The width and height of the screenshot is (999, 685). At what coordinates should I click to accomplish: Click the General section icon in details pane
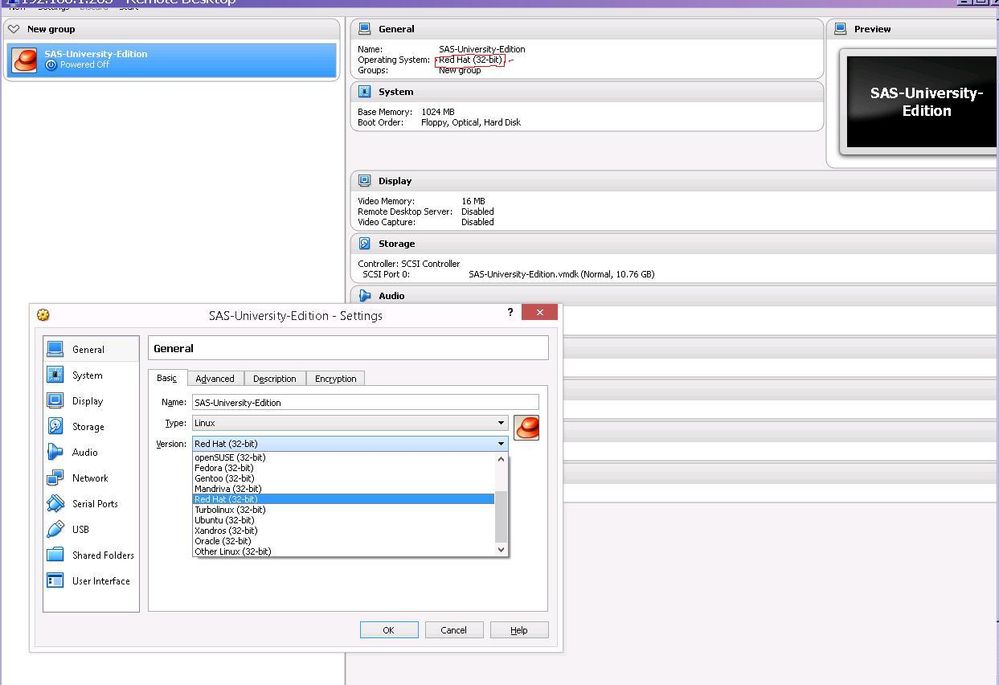pyautogui.click(x=364, y=29)
